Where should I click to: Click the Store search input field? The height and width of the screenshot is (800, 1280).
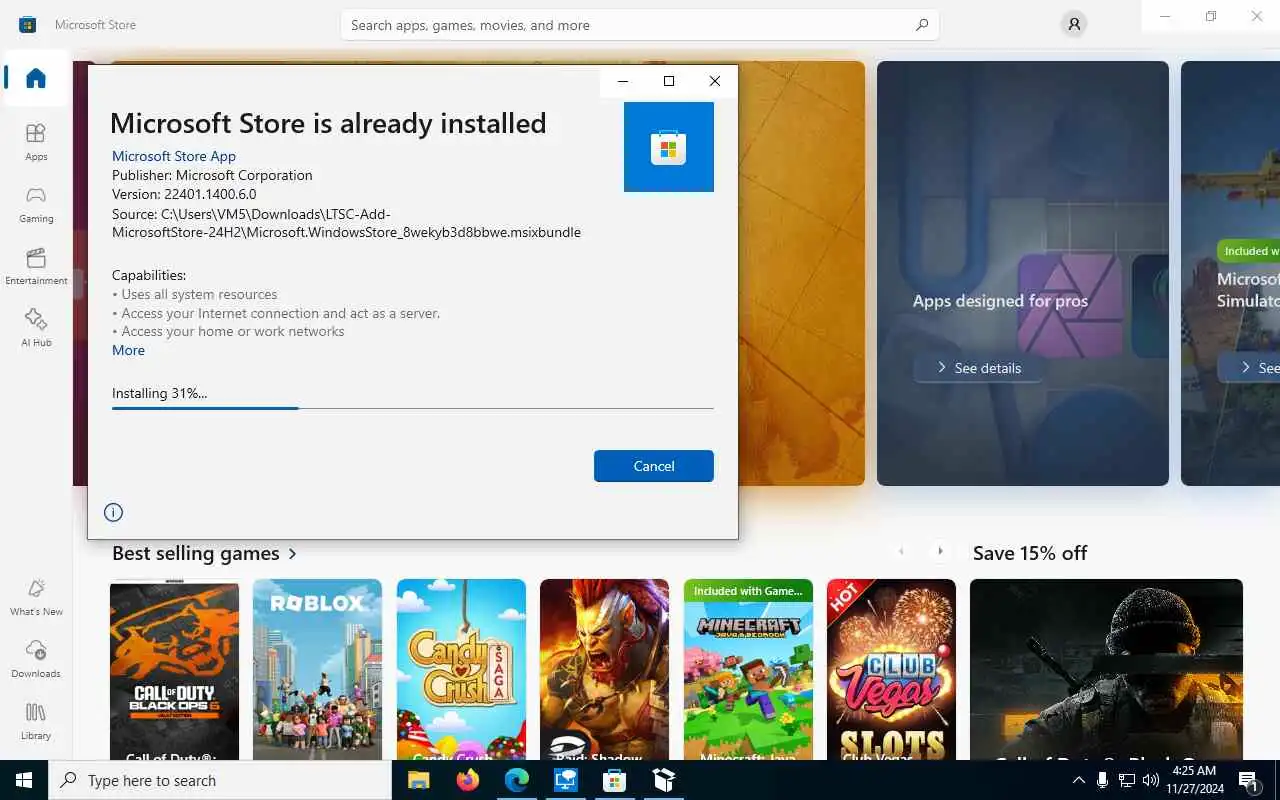(x=640, y=25)
